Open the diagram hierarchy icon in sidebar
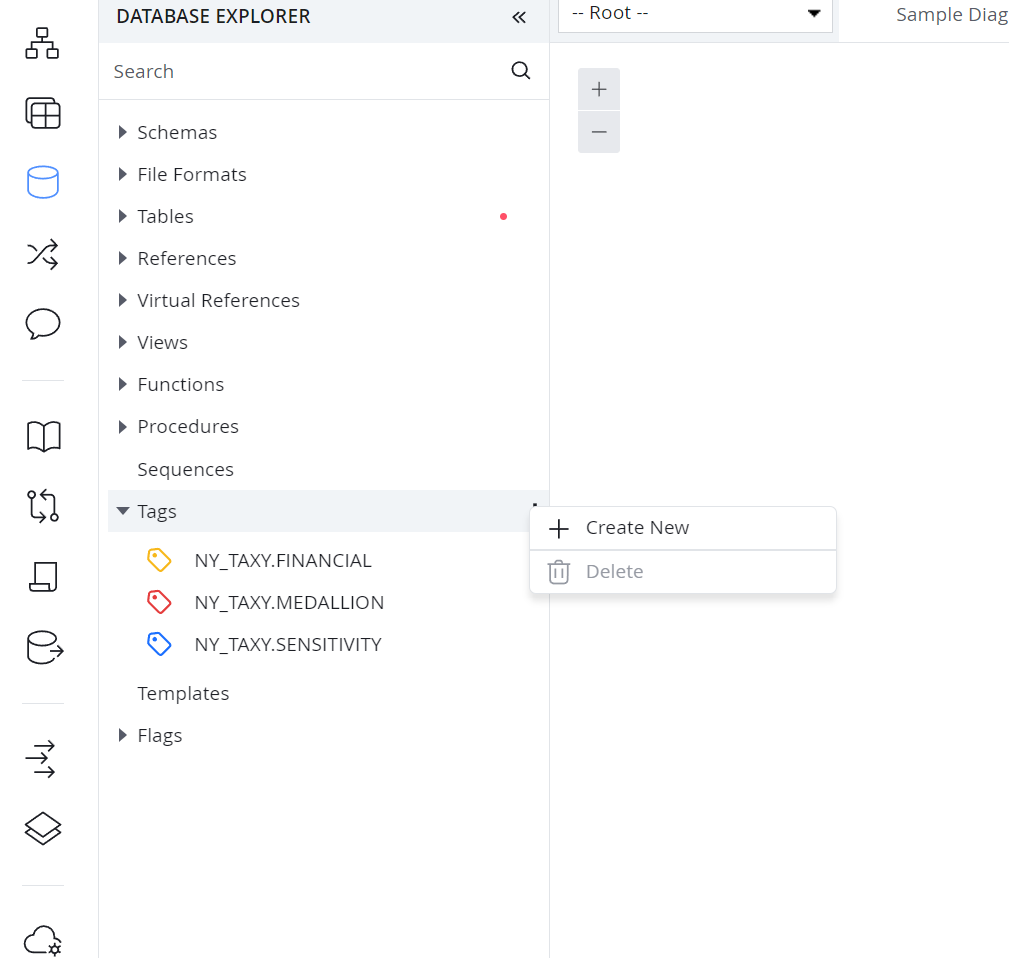Image resolution: width=1009 pixels, height=958 pixels. click(43, 43)
